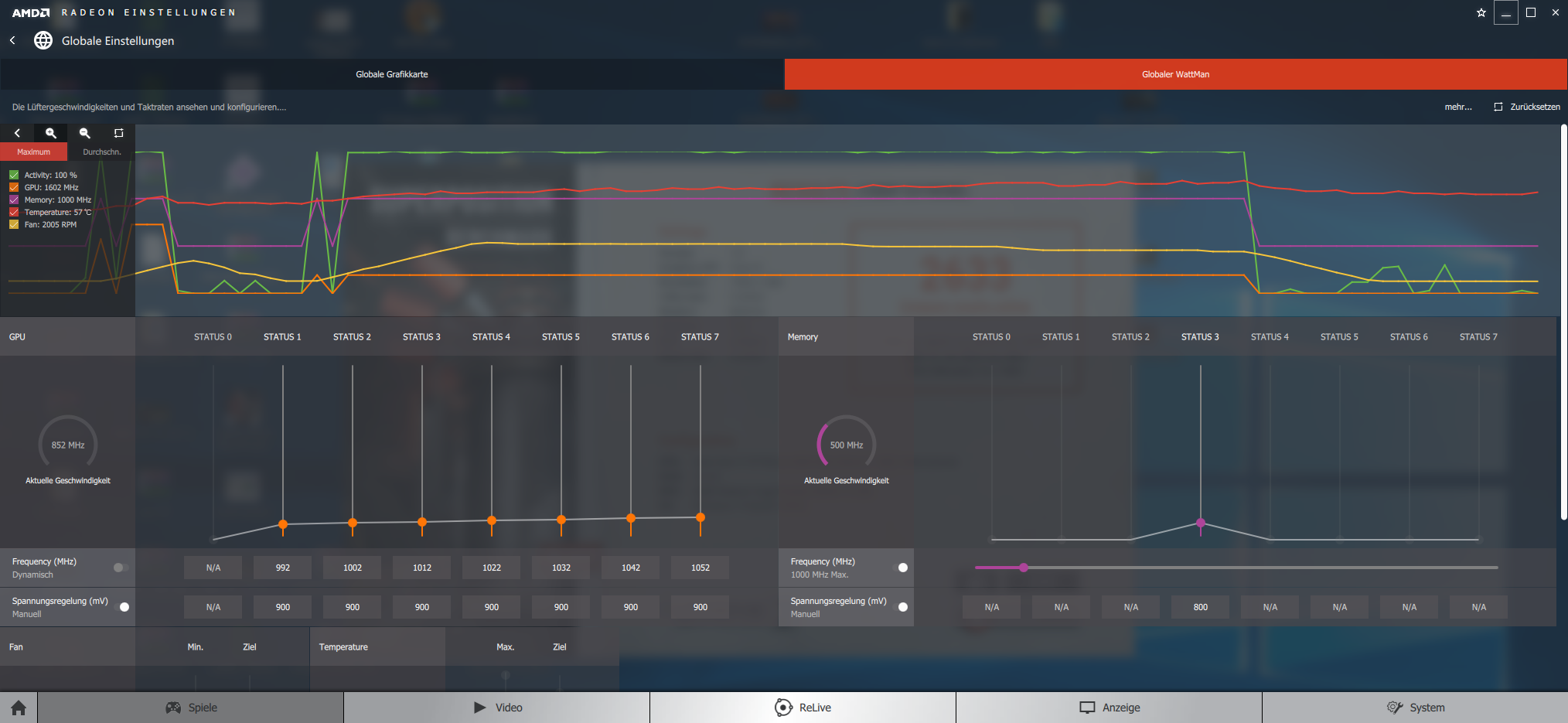Screen dimensions: 1568x723
Task: Click Memory STATUS 3 purple curve point
Action: pyautogui.click(x=1201, y=523)
